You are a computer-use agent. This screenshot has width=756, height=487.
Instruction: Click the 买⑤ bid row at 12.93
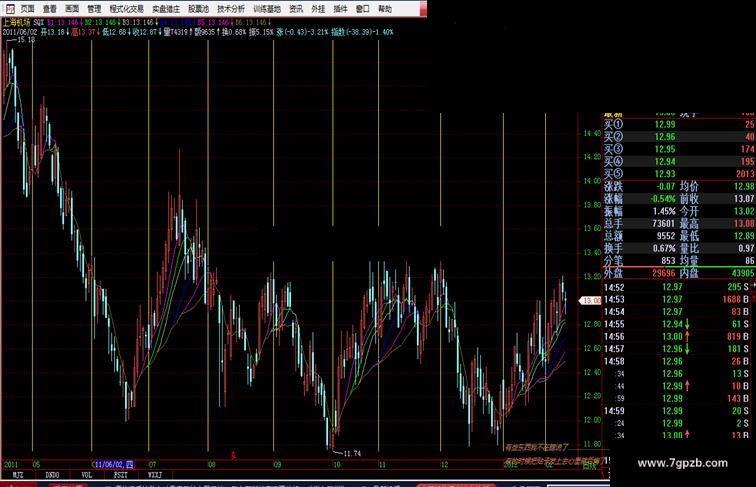point(679,174)
